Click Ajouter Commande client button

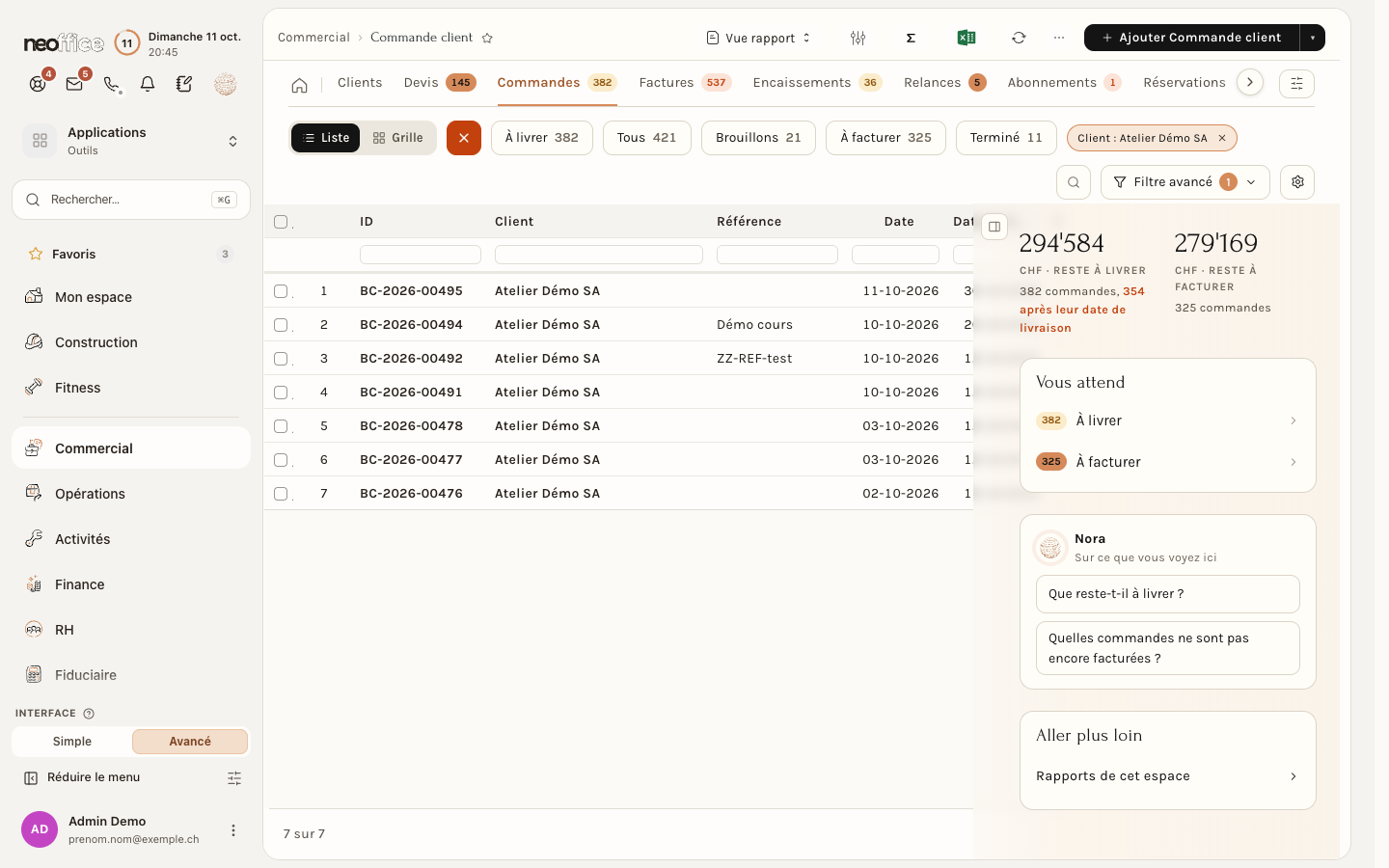coord(1191,38)
